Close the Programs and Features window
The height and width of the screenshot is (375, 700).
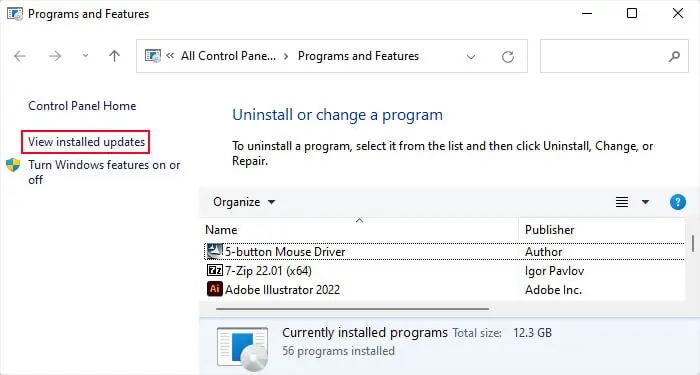[x=678, y=13]
